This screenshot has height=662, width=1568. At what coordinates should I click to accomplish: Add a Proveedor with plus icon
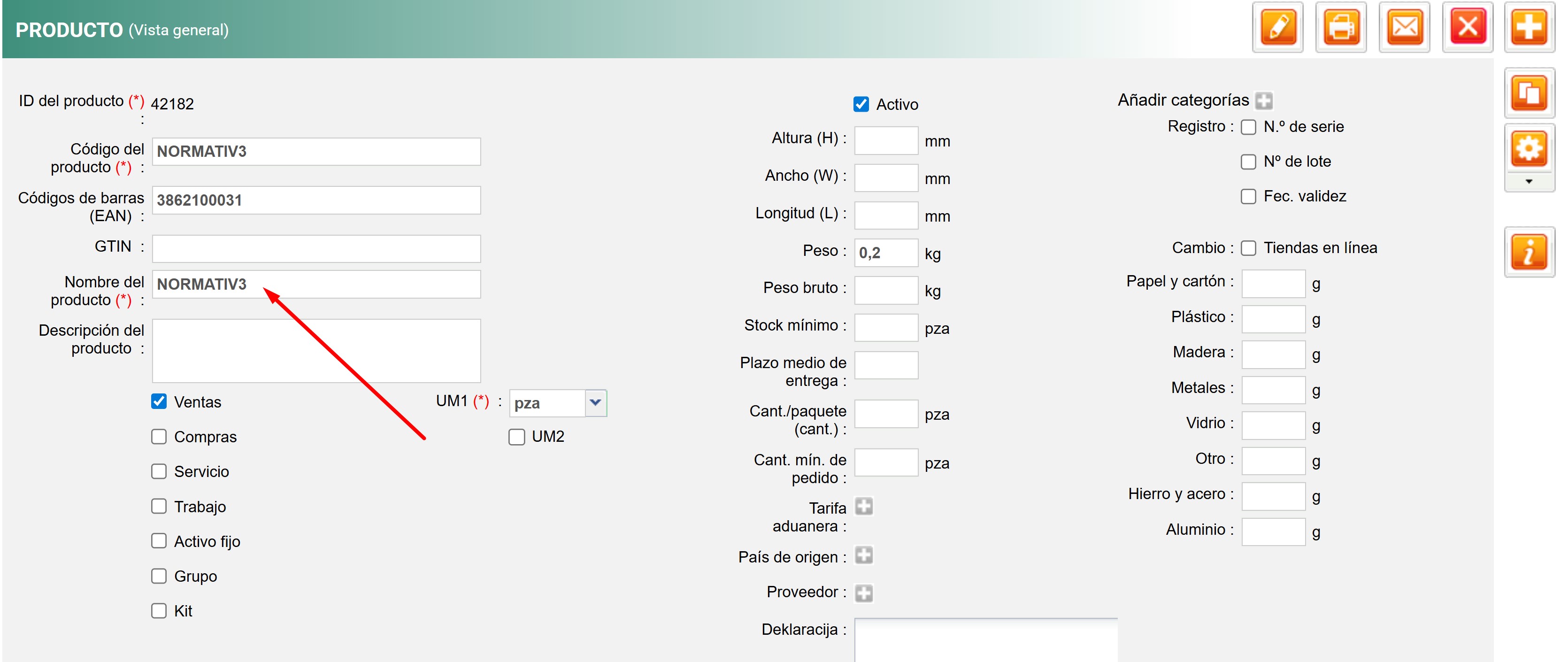click(864, 593)
